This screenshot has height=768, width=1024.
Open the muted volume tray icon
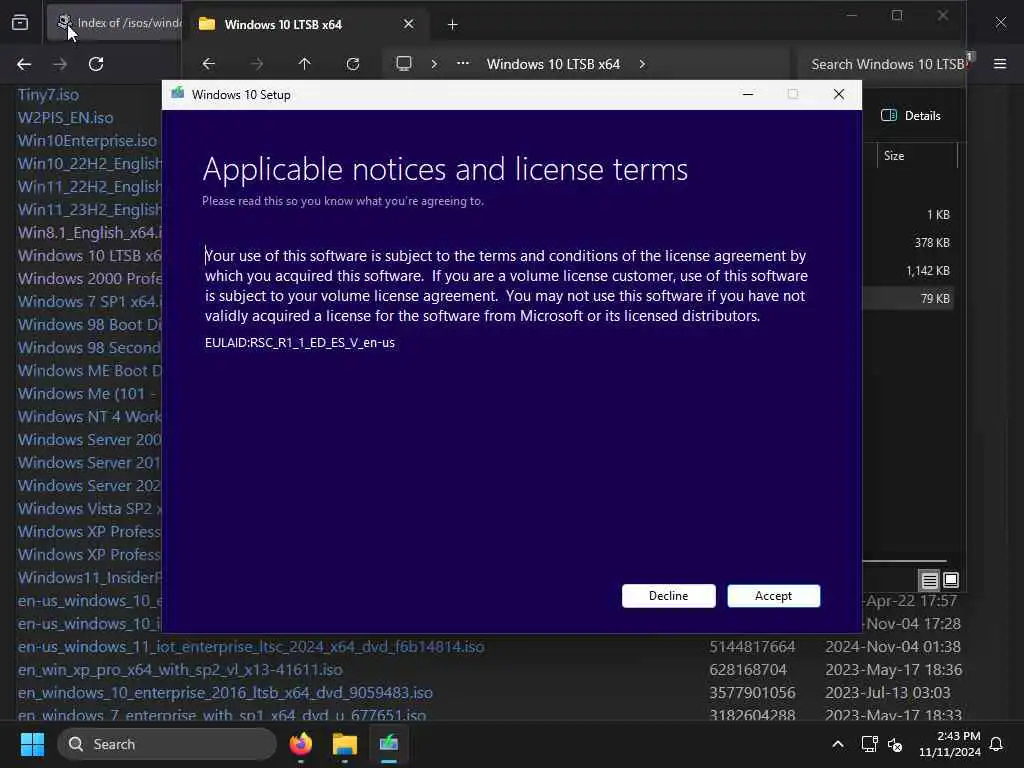point(895,744)
